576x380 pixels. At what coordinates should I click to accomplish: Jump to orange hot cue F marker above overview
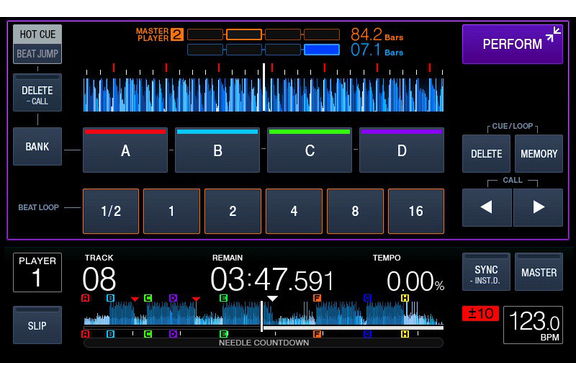(x=317, y=298)
